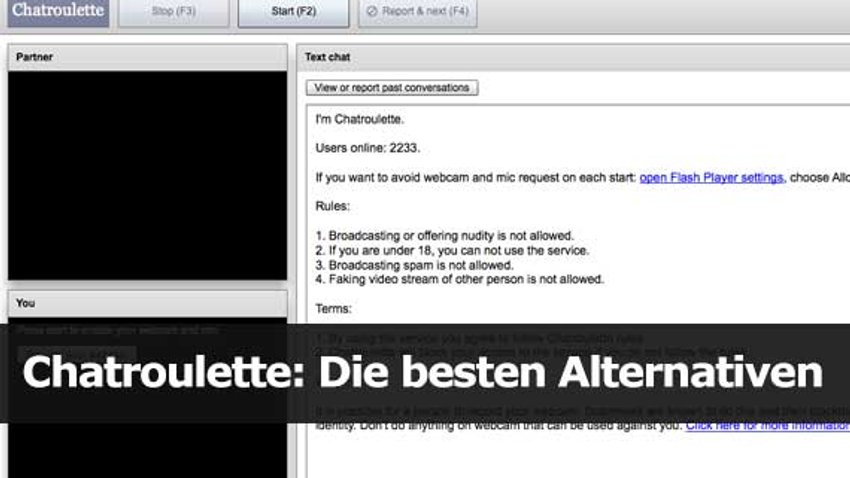Click Report & next (F4) button

(x=417, y=12)
